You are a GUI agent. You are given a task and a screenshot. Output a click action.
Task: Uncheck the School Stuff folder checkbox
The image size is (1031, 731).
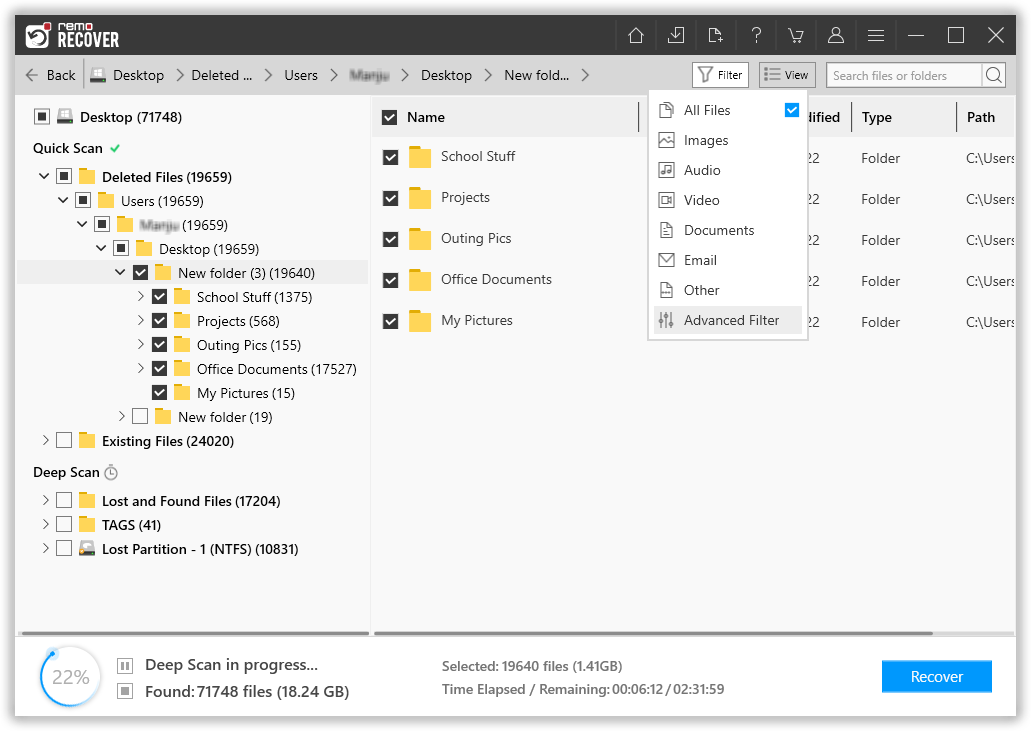pos(390,157)
